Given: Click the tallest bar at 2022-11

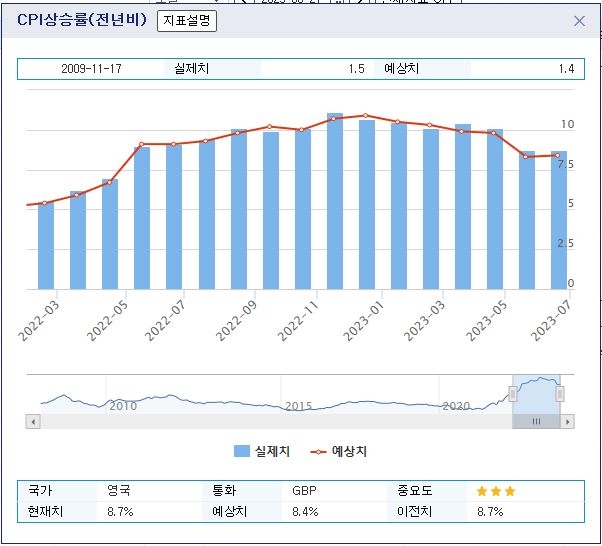Looking at the screenshot, I should click(335, 201).
